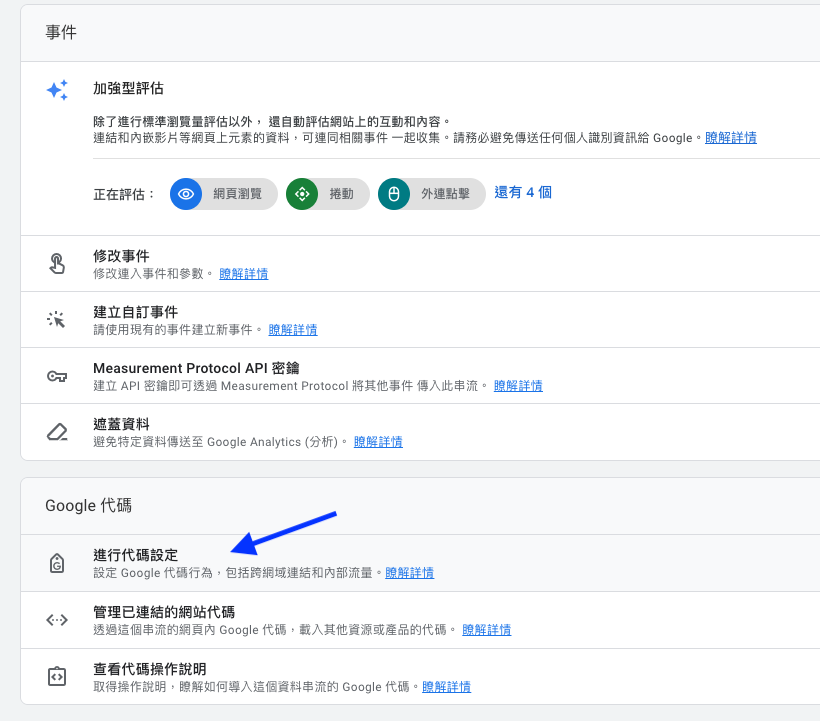Open 查看代碼操作說明 row
This screenshot has height=721, width=820.
[420, 677]
